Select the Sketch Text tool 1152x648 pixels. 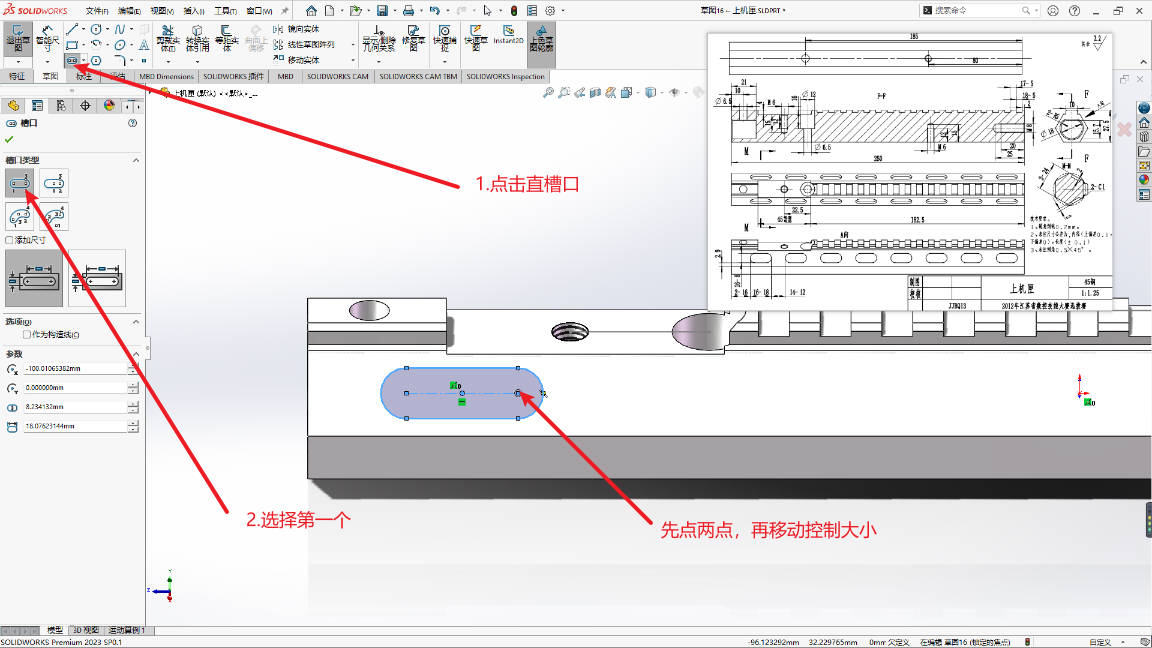point(144,45)
